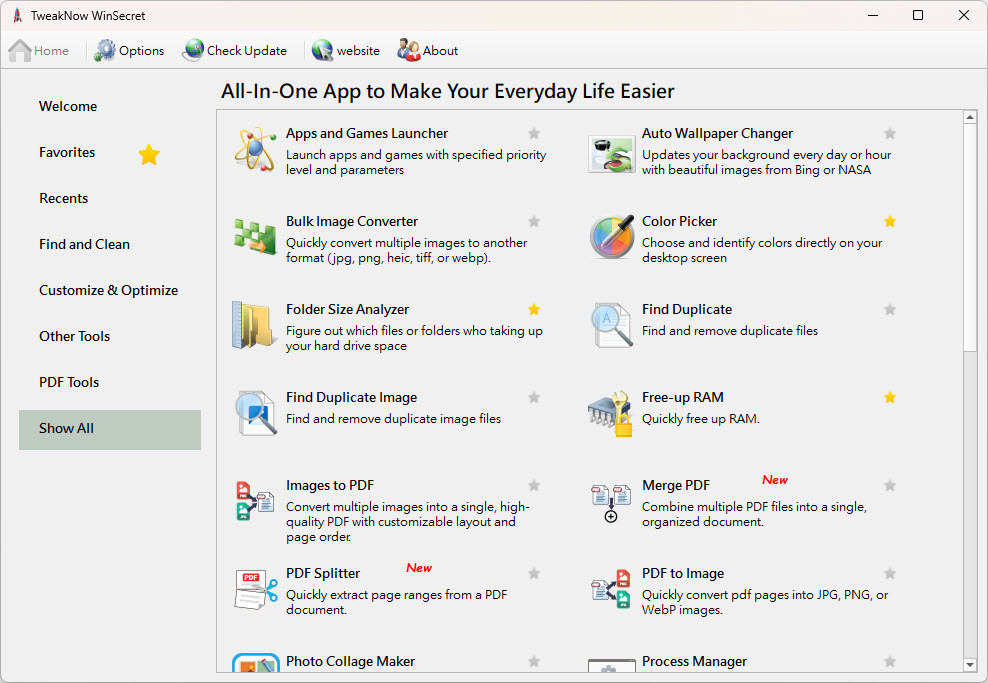
Task: Open the Find Duplicate Image icon
Action: [254, 414]
